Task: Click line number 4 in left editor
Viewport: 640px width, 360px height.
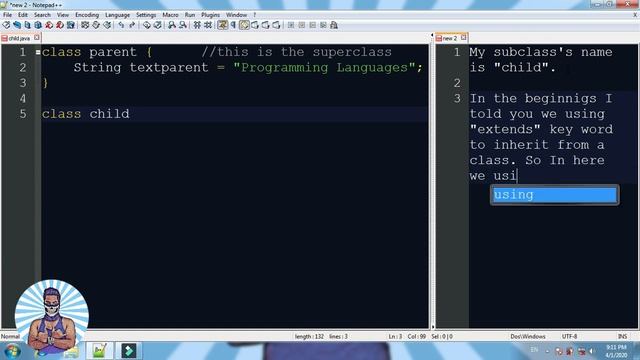Action: click(22, 98)
